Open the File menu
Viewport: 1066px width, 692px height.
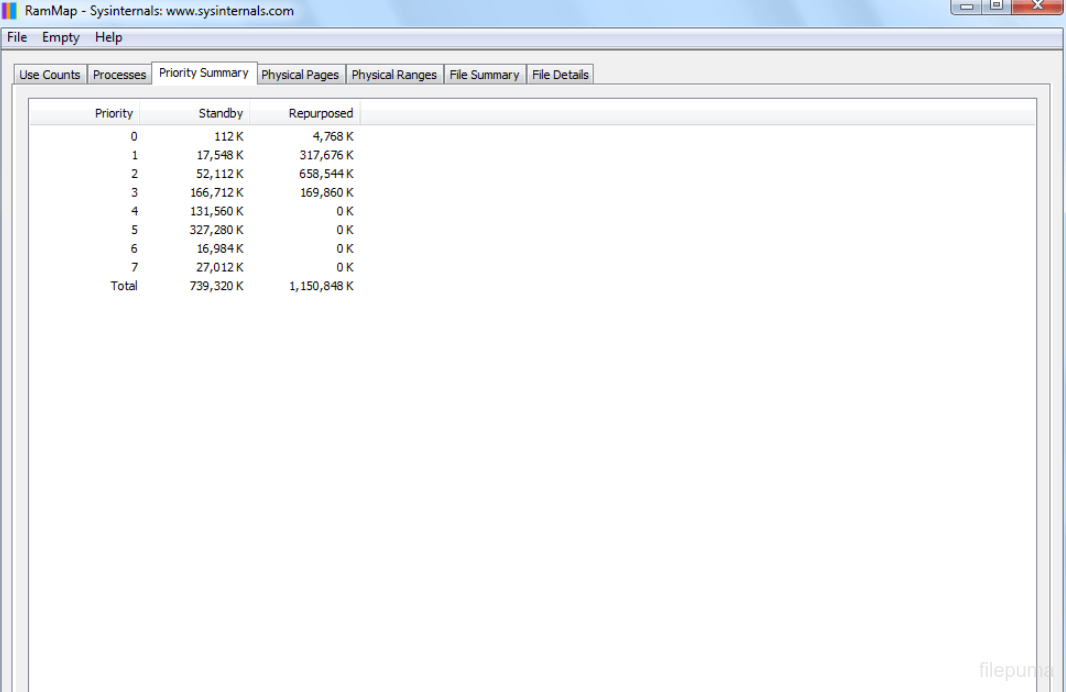(17, 37)
